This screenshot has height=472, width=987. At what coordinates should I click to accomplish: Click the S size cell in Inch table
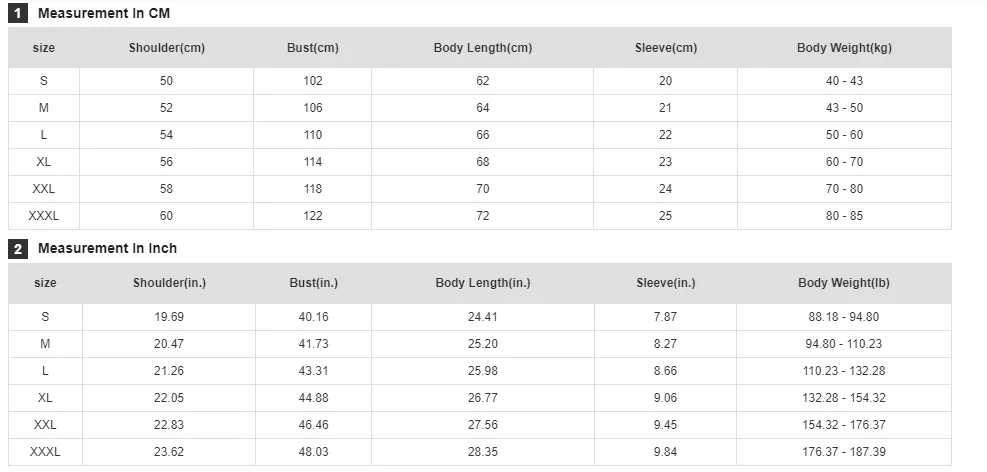(x=45, y=317)
